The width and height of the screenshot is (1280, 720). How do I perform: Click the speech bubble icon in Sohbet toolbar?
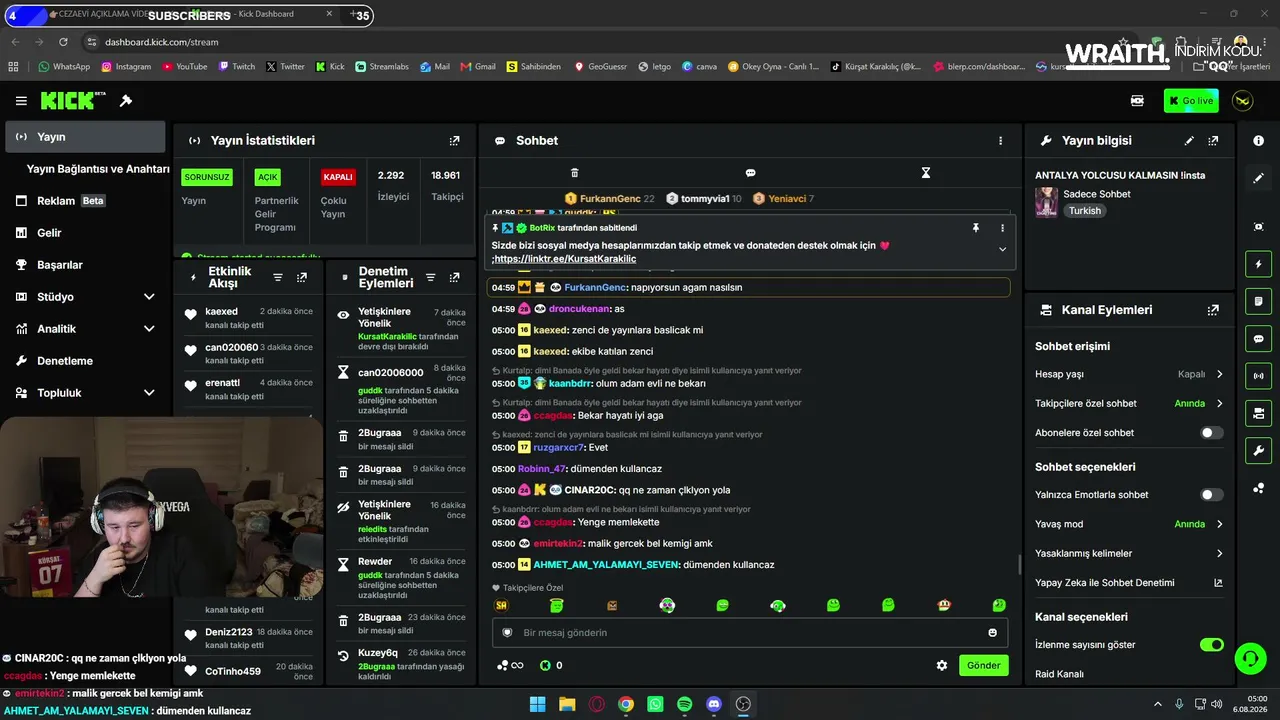pos(750,173)
